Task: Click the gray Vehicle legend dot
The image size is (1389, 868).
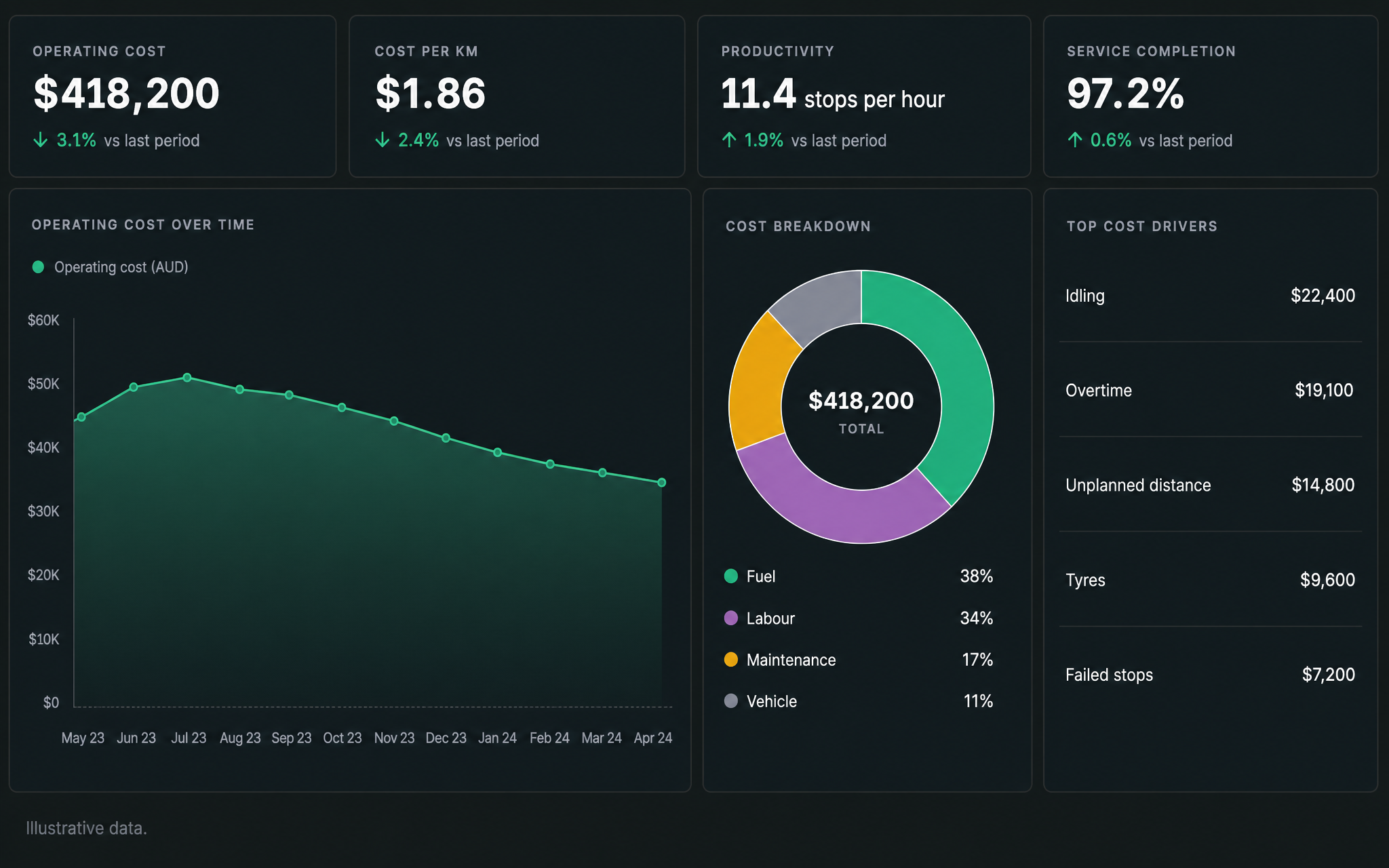Action: 731,701
